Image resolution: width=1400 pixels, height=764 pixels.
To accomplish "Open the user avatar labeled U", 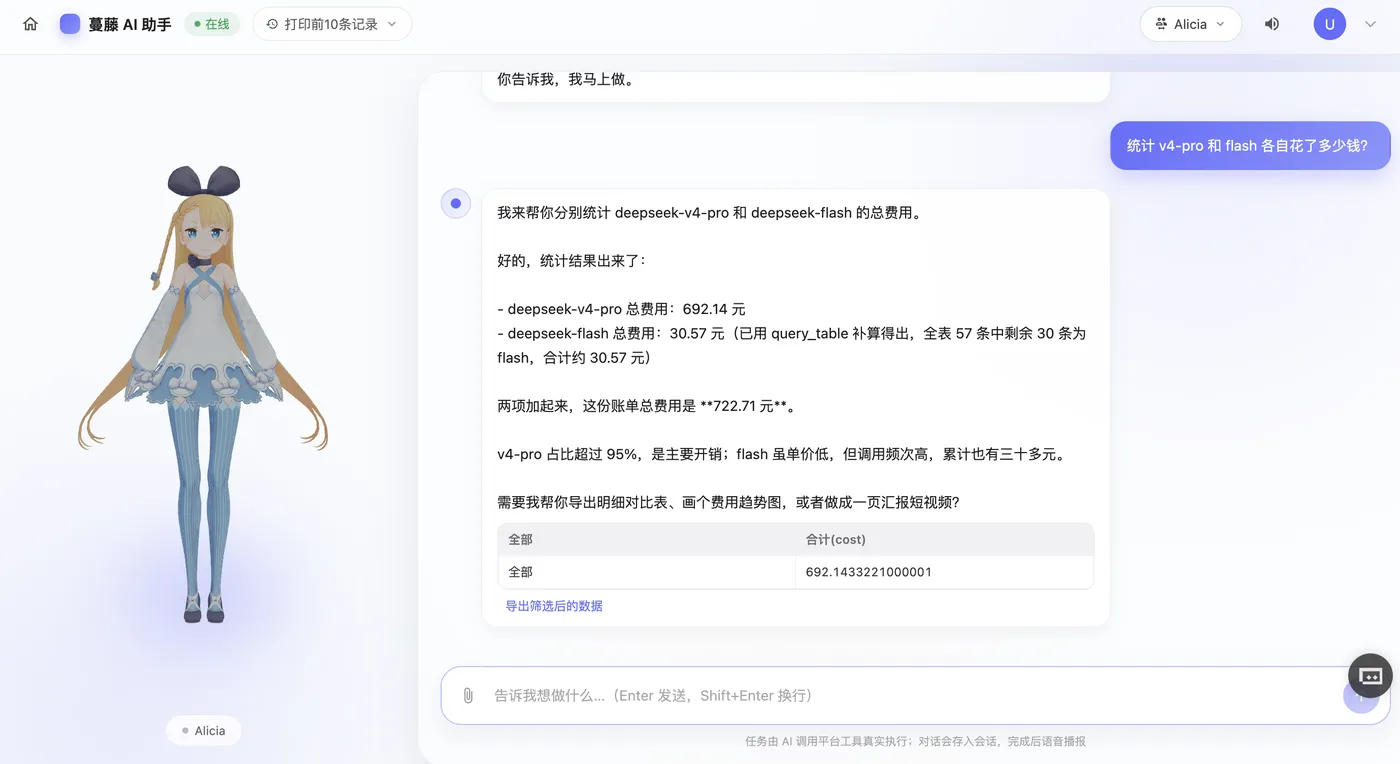I will click(1330, 24).
